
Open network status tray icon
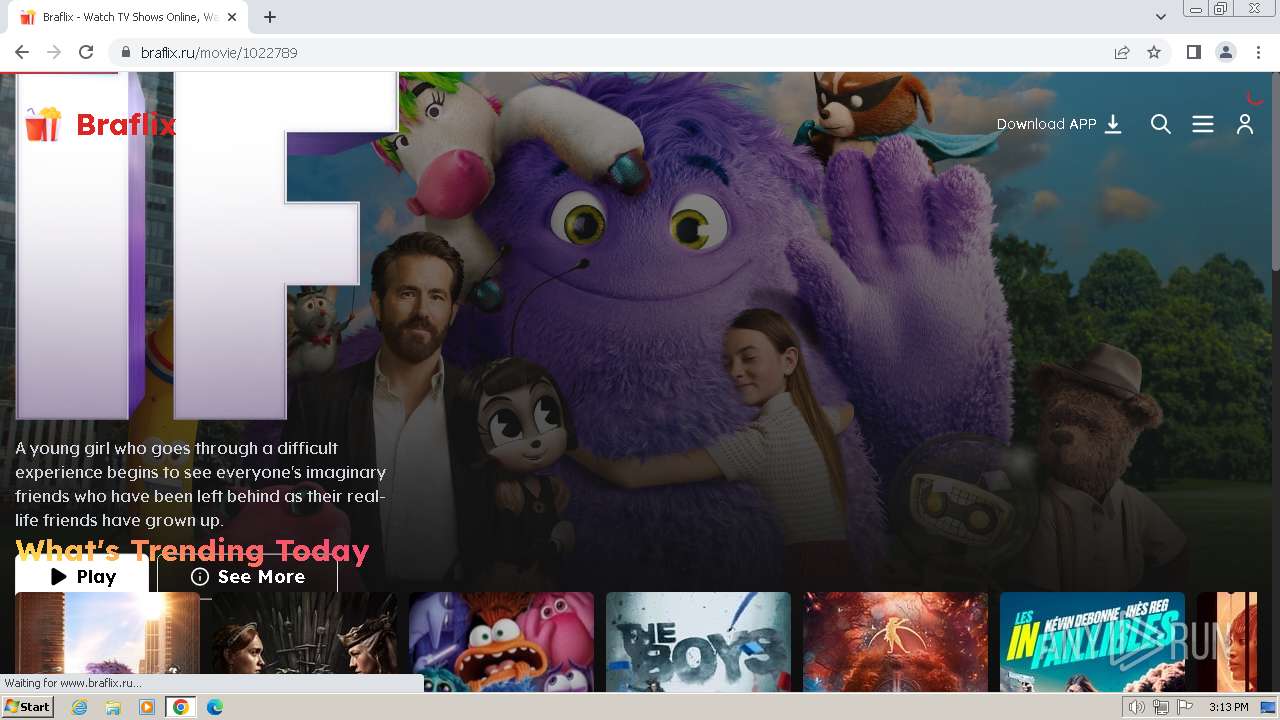coord(1161,707)
